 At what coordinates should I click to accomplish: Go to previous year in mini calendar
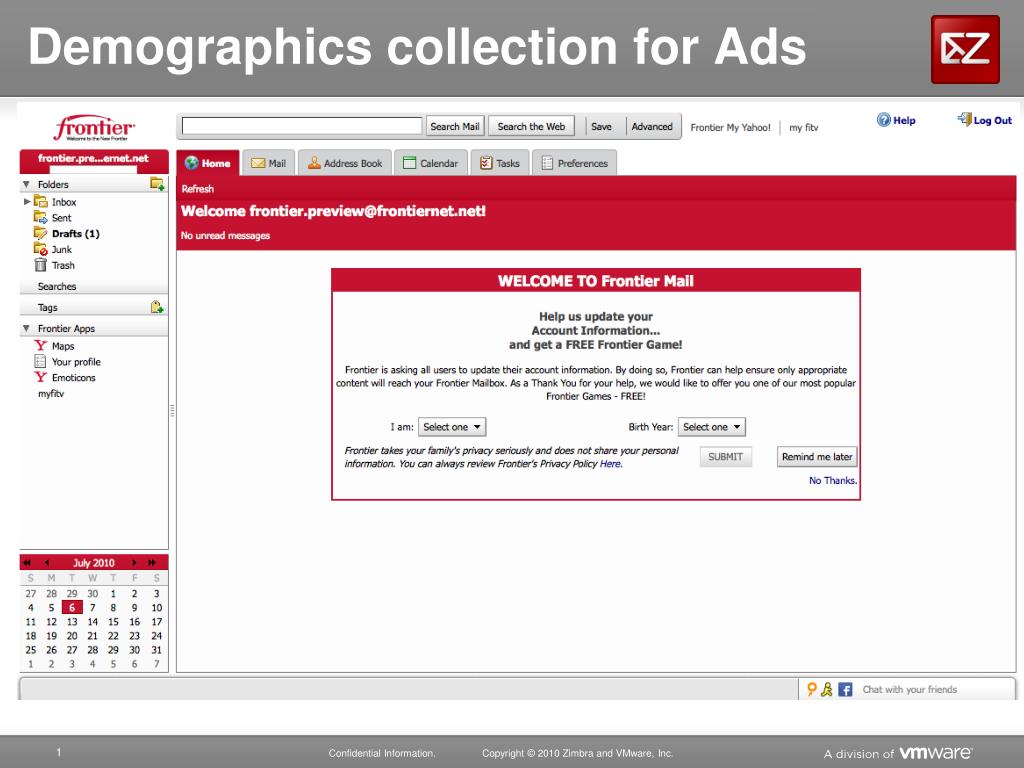click(x=27, y=562)
